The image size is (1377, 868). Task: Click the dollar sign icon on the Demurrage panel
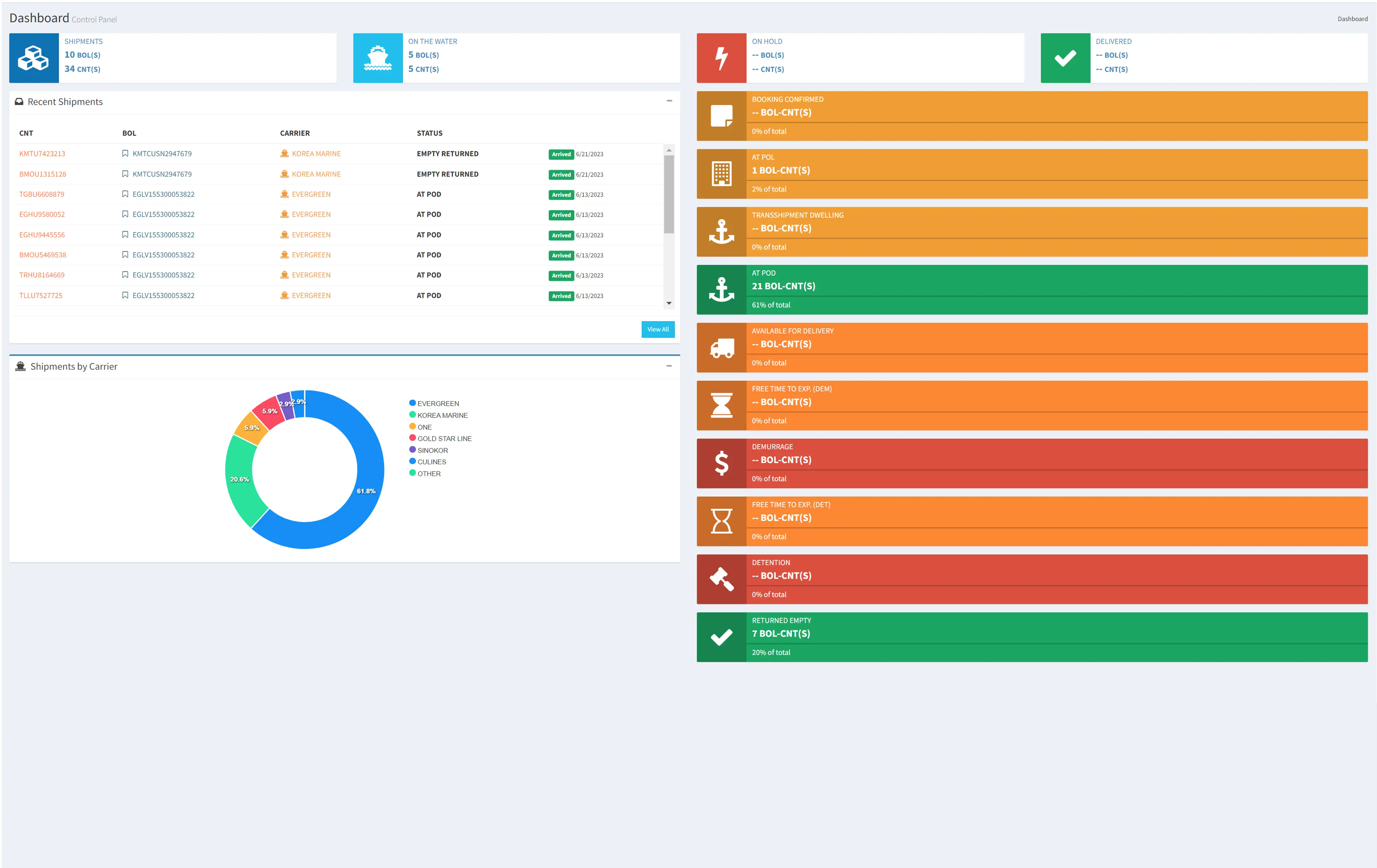pyautogui.click(x=722, y=463)
